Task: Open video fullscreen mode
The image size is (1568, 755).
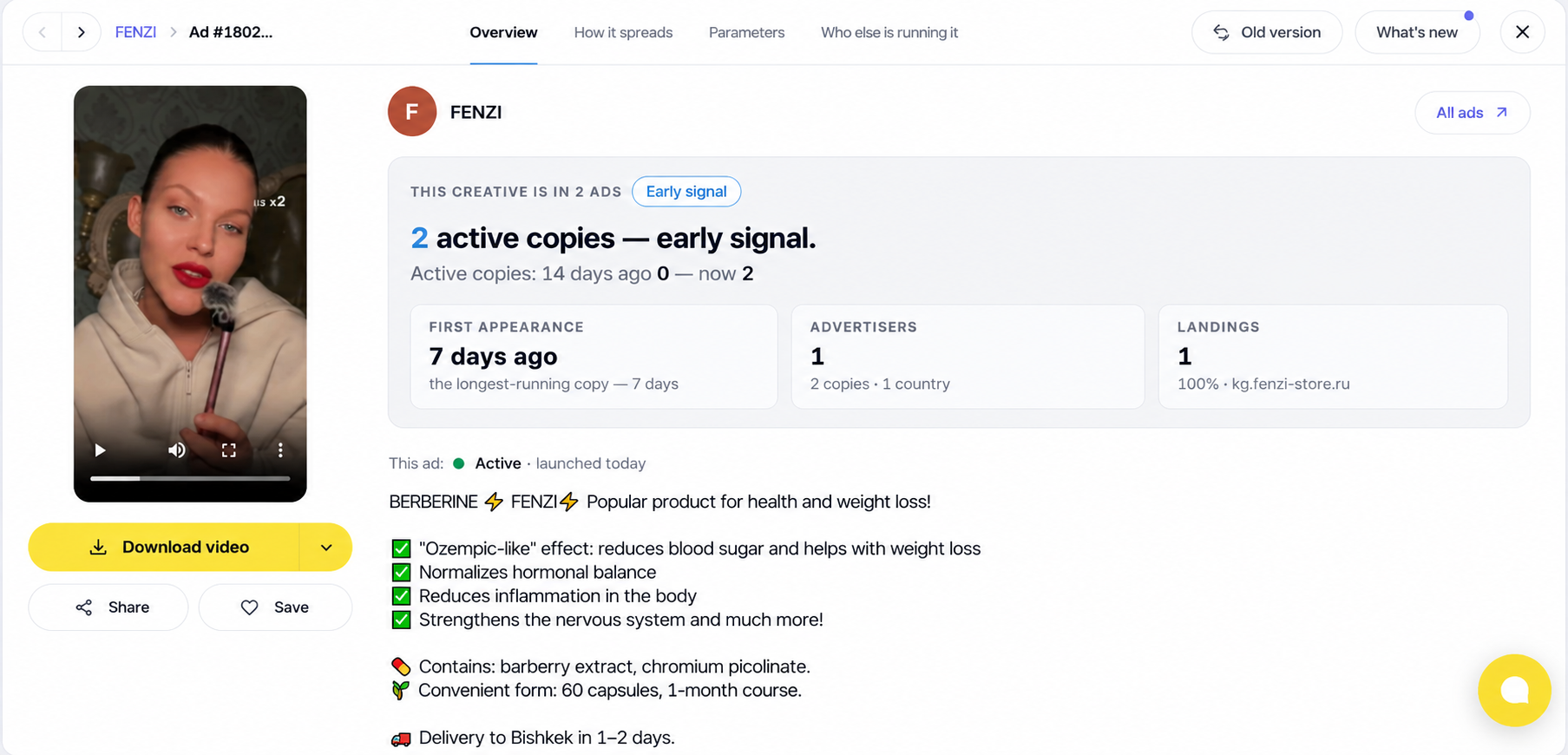Action: [x=229, y=450]
